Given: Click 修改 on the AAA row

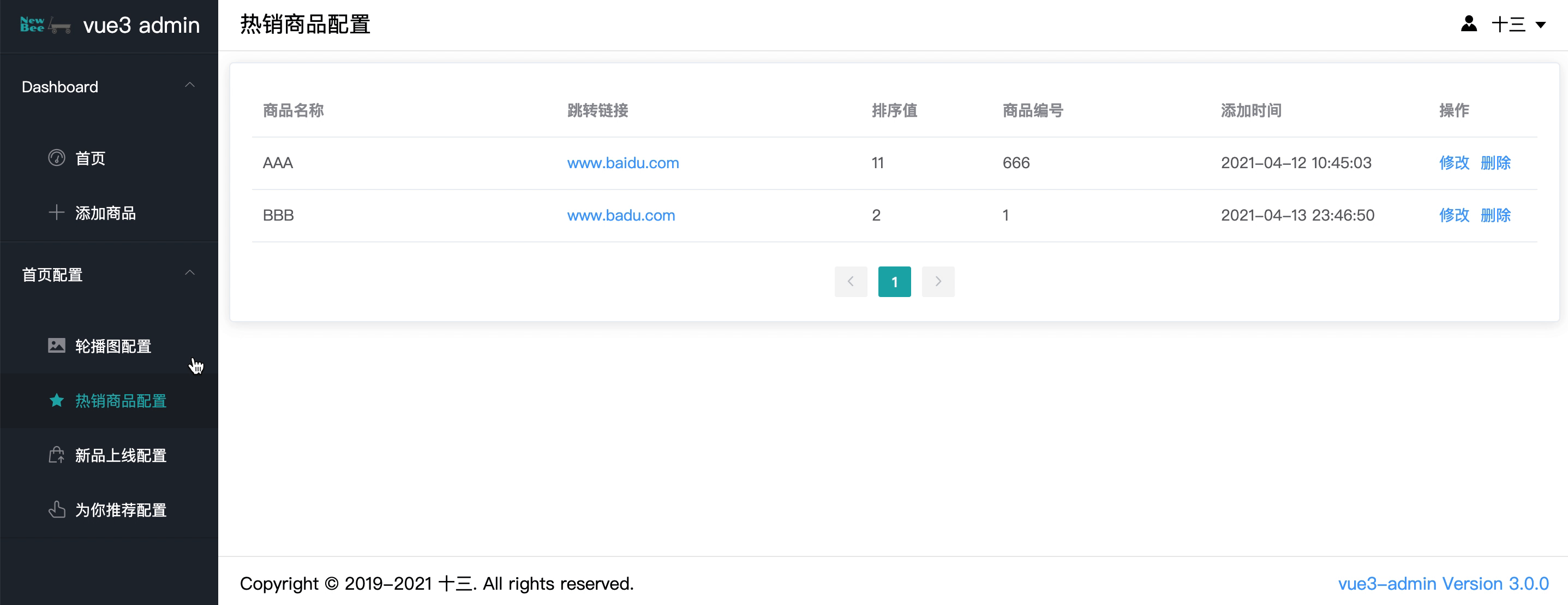Looking at the screenshot, I should [1455, 163].
